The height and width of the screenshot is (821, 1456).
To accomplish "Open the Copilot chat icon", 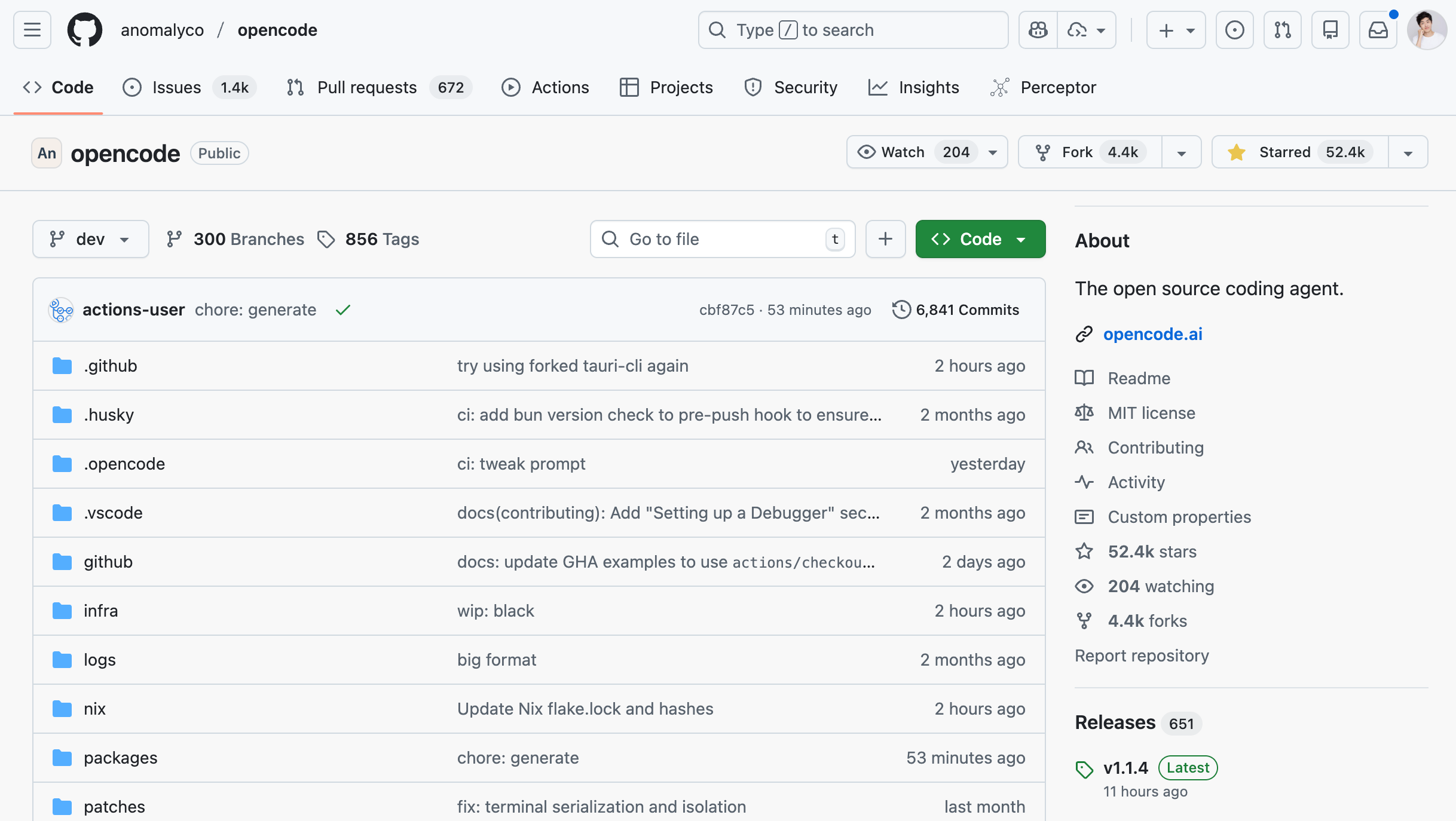I will [1038, 30].
